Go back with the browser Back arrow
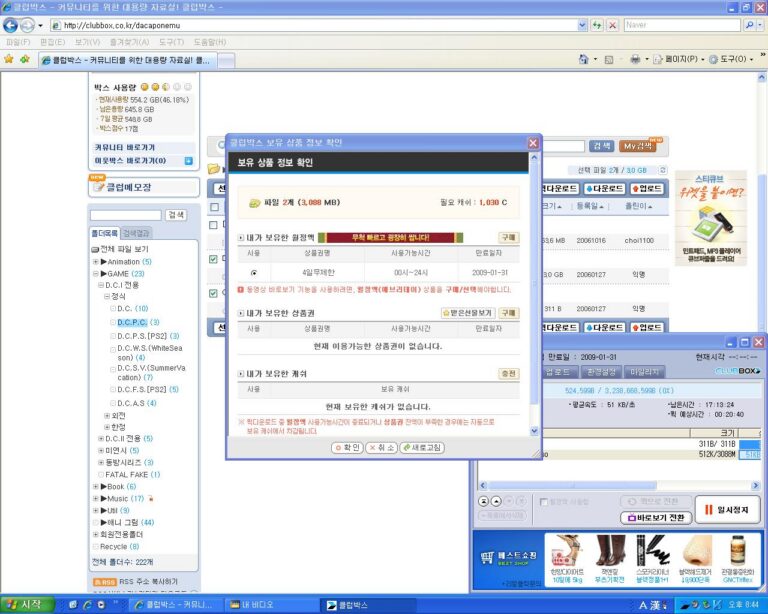The width and height of the screenshot is (768, 614). pyautogui.click(x=10, y=25)
